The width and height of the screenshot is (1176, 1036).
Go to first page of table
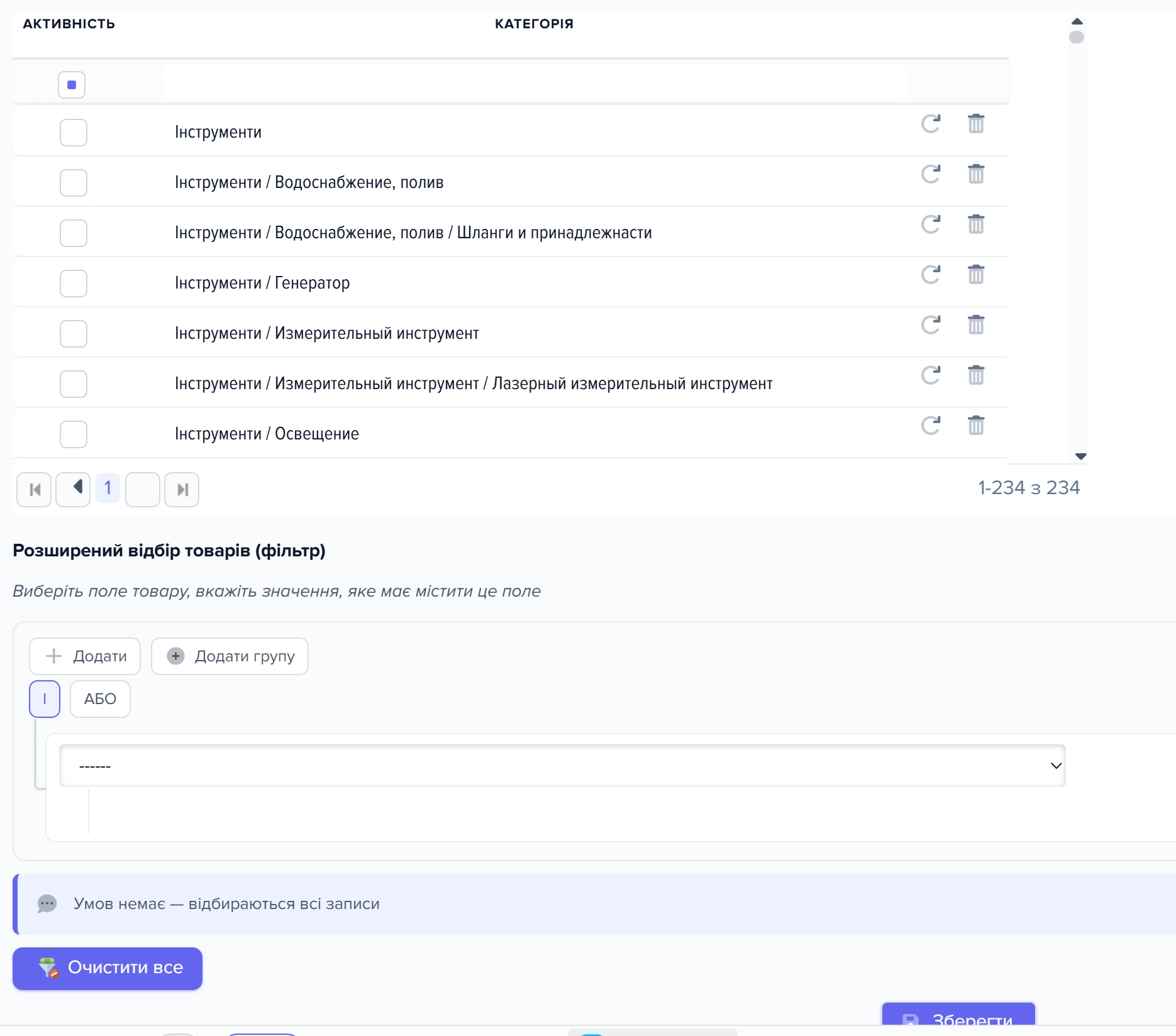coord(34,490)
